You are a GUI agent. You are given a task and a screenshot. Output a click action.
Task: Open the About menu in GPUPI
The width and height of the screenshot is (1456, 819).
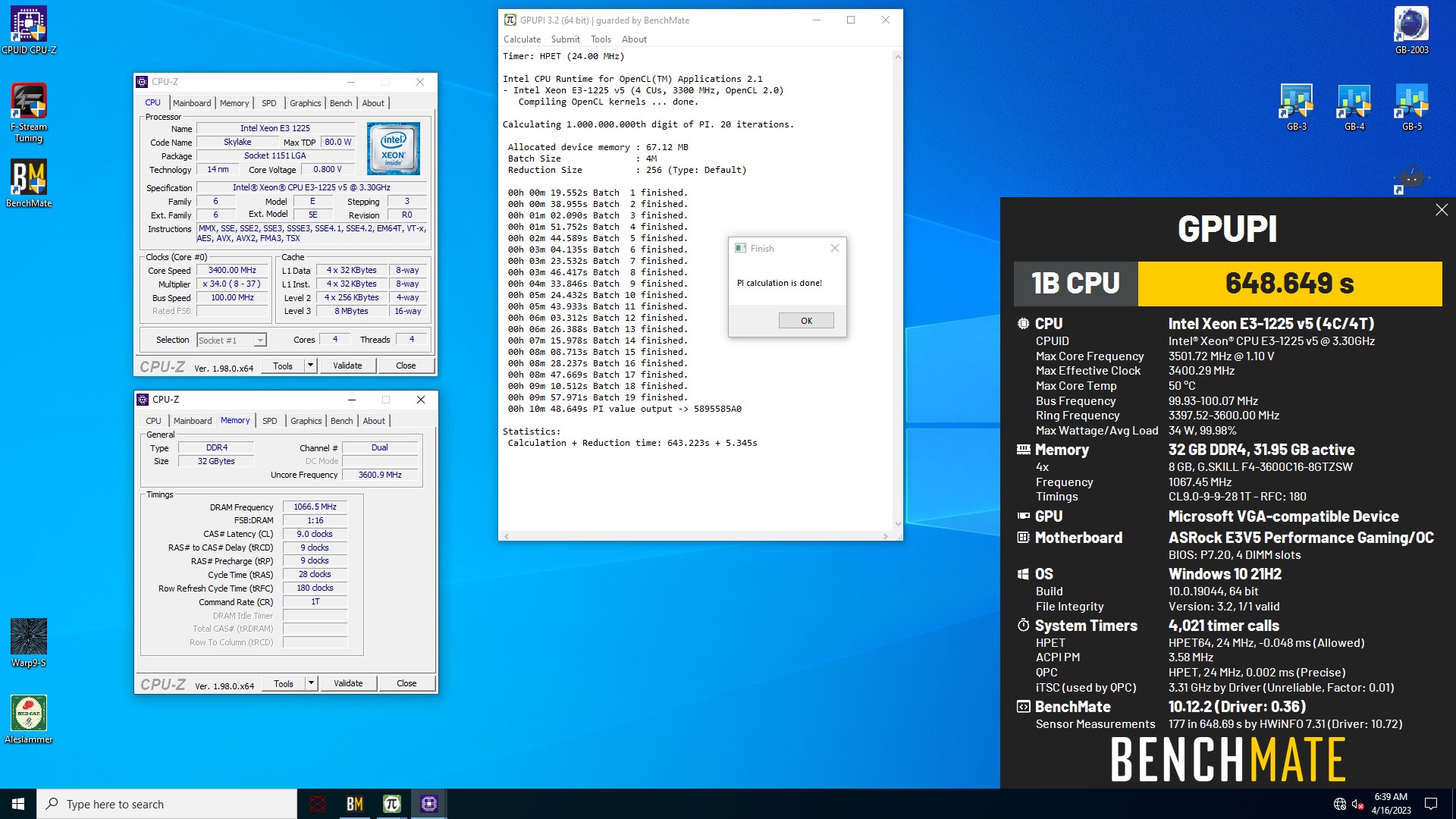click(634, 39)
